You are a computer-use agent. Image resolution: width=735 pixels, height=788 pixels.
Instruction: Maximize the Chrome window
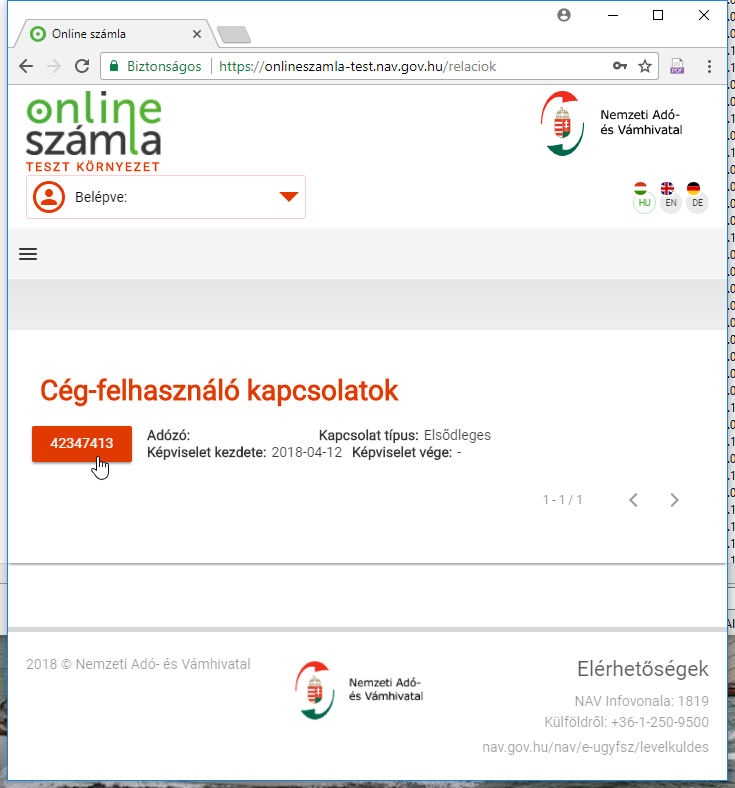coord(658,16)
